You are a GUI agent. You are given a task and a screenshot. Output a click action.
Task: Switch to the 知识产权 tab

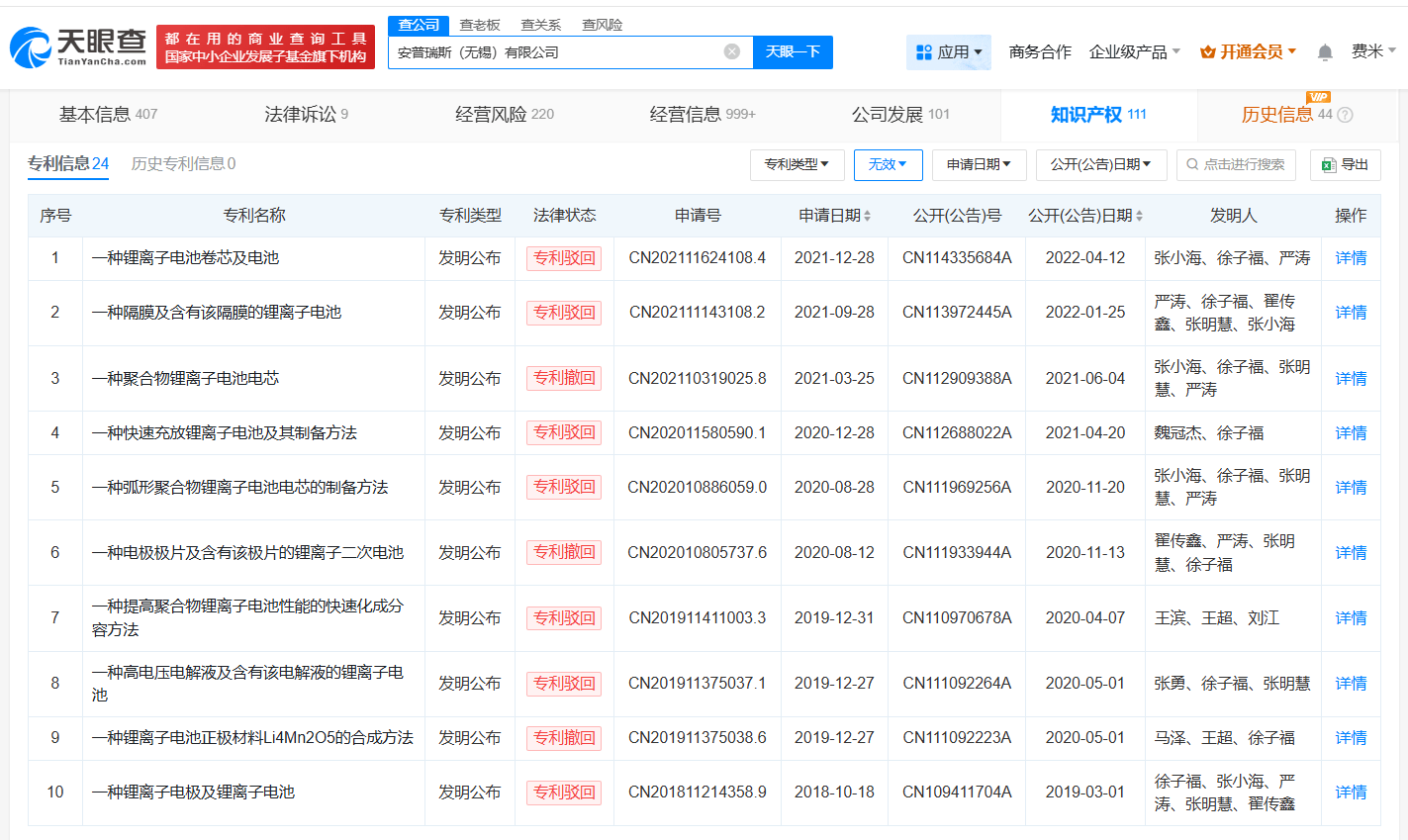point(1098,115)
